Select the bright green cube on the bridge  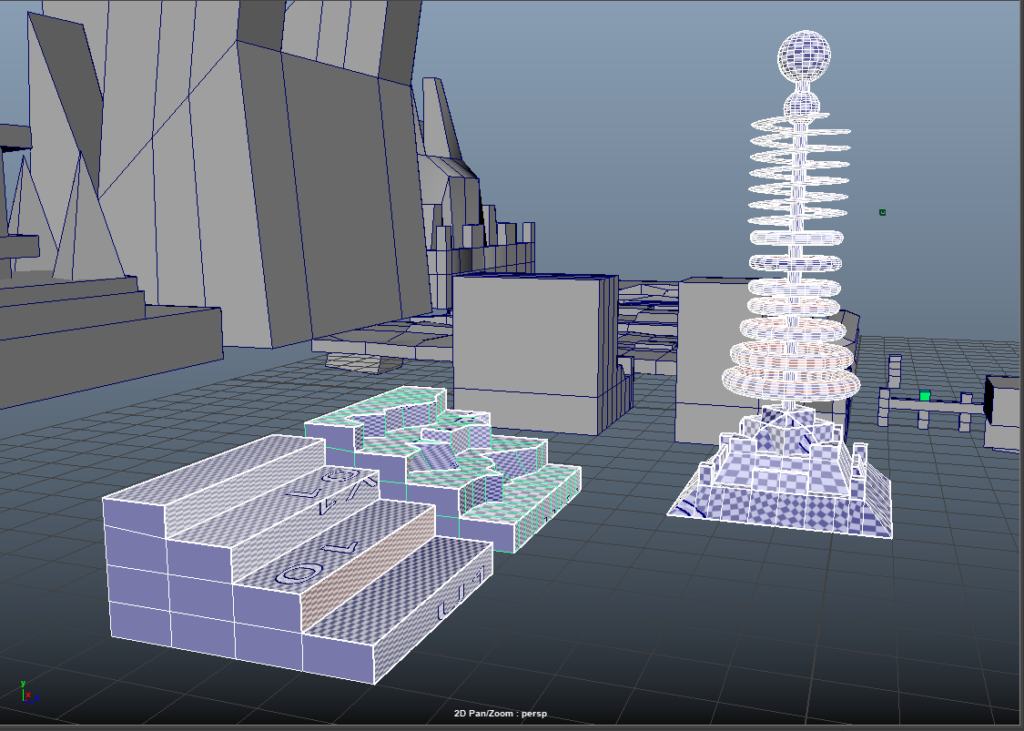tap(925, 396)
